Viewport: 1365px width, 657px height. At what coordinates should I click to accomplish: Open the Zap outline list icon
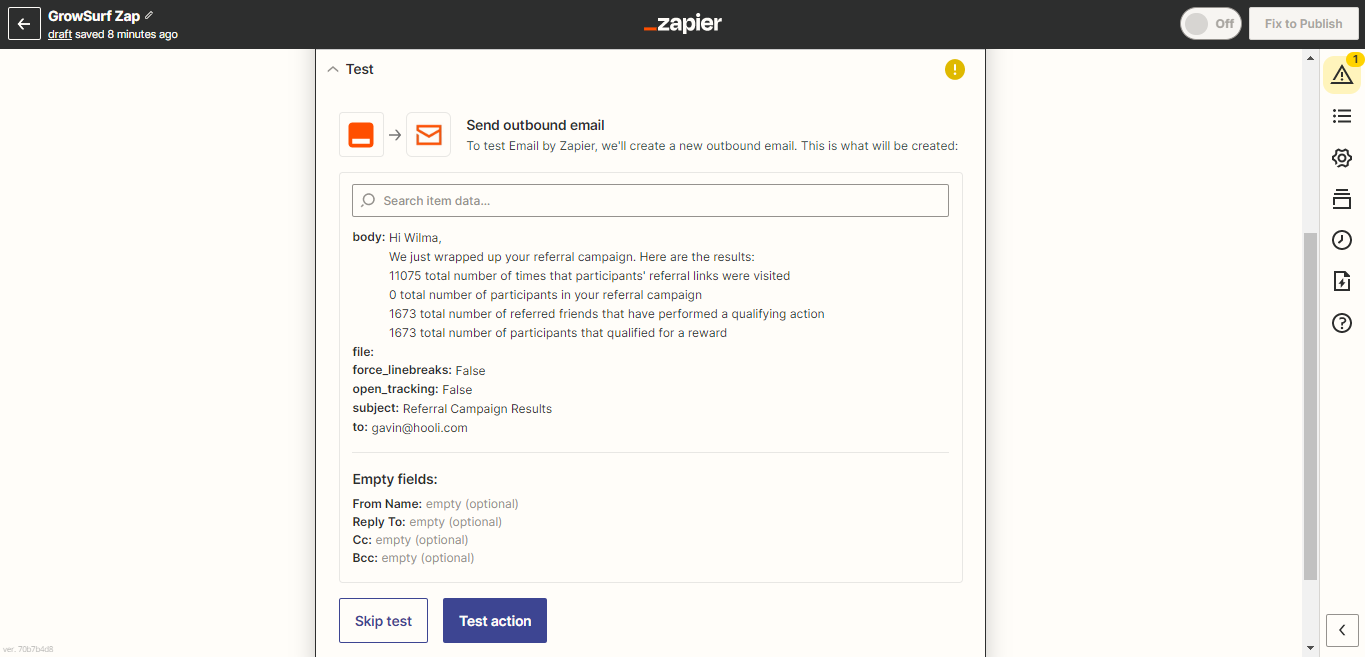(1342, 117)
